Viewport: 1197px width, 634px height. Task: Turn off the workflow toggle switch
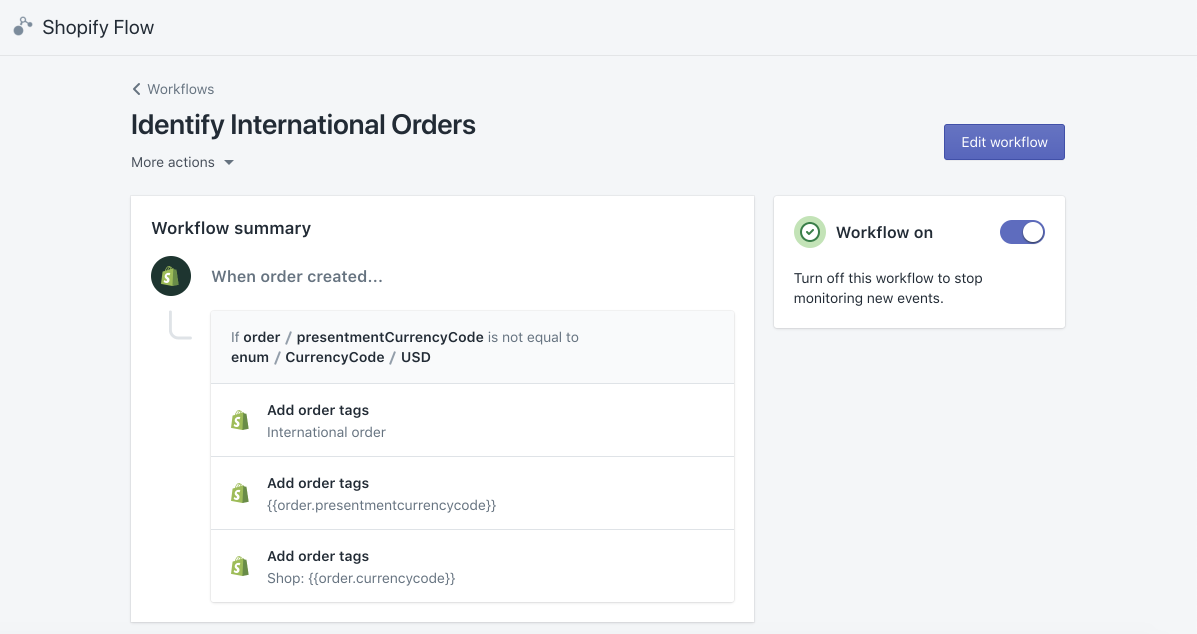pos(1022,232)
